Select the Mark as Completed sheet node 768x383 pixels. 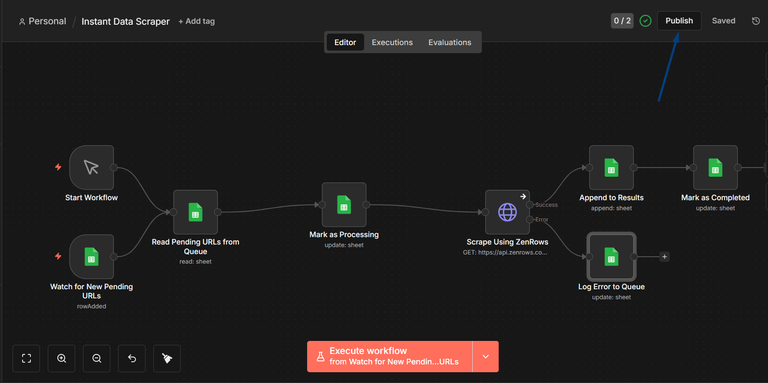pos(715,168)
